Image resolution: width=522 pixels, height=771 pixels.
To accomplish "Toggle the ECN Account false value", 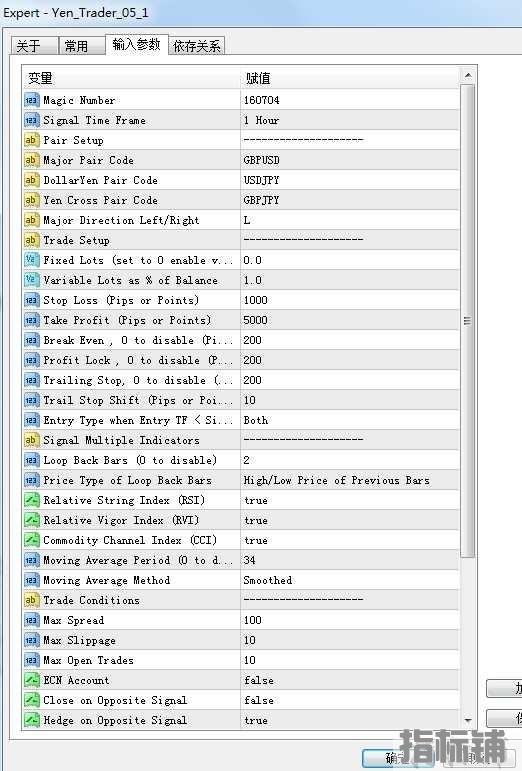I will [x=259, y=681].
